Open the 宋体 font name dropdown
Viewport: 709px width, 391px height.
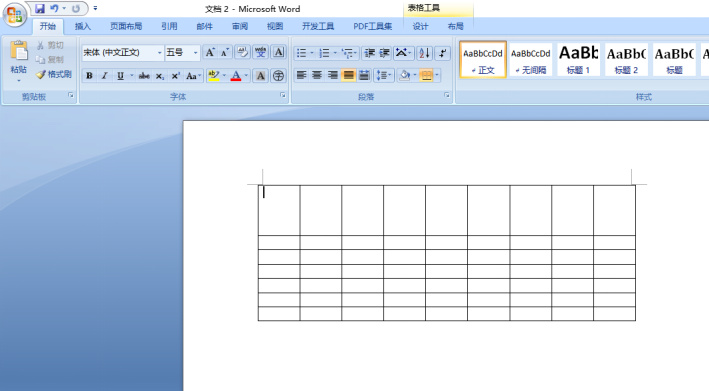[x=159, y=53]
